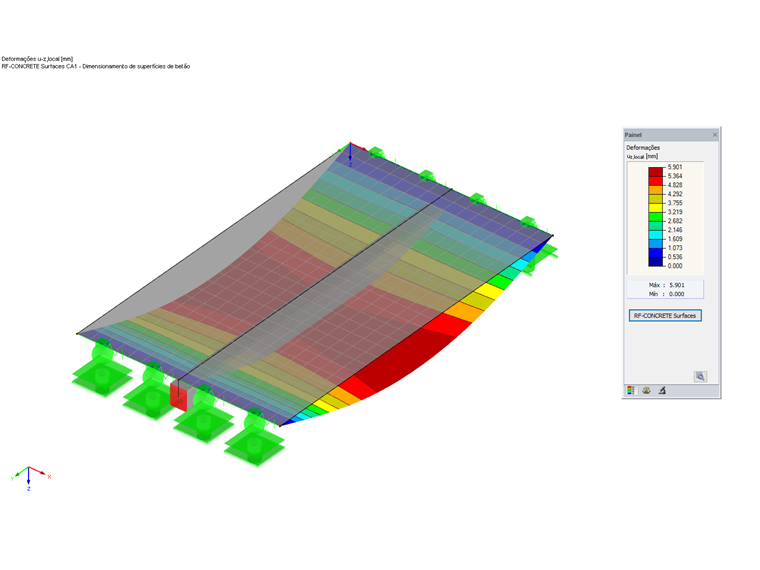The height and width of the screenshot is (570, 760).
Task: Select the orange 4.828 color swatch
Action: tap(656, 190)
